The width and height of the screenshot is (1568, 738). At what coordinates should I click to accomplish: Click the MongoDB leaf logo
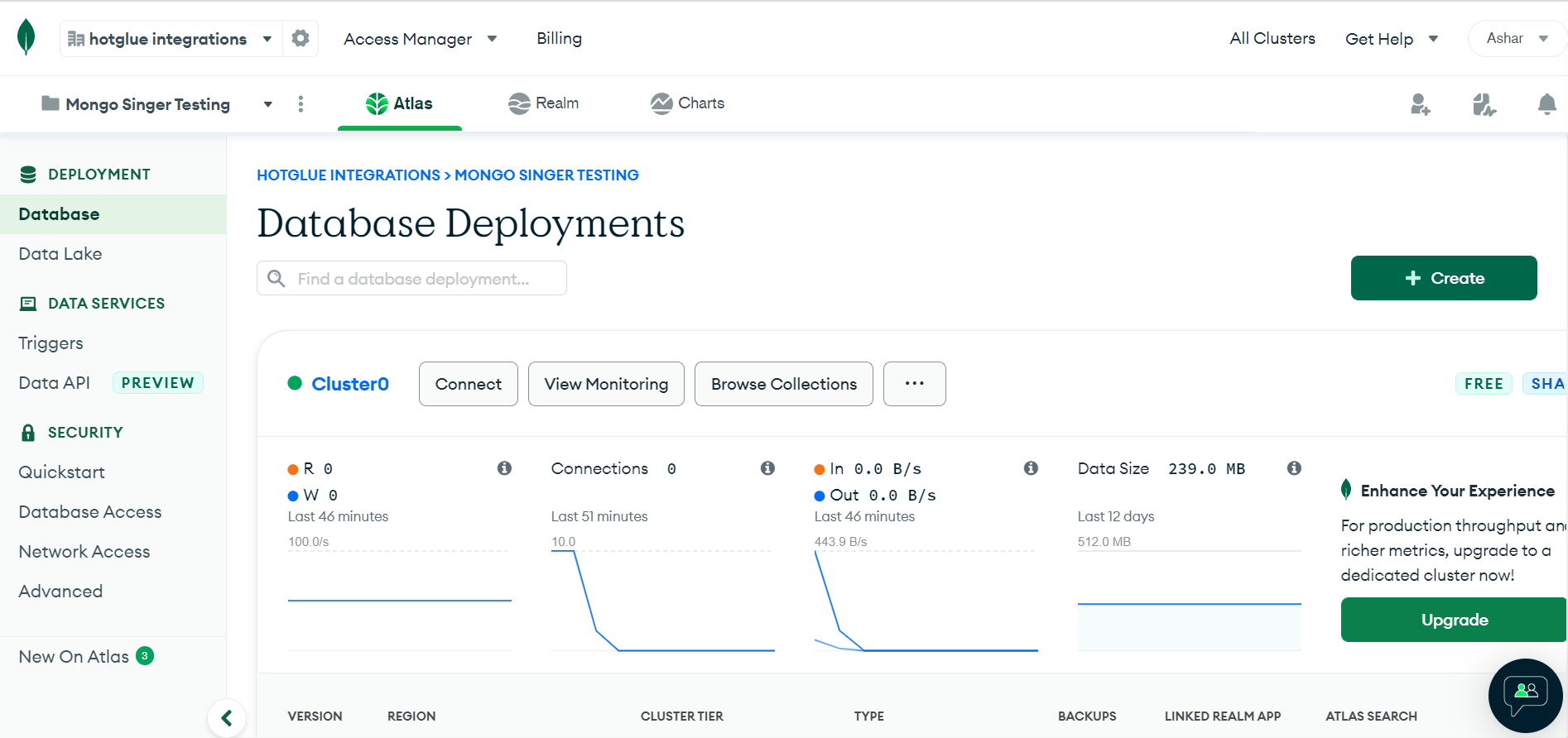tap(26, 38)
